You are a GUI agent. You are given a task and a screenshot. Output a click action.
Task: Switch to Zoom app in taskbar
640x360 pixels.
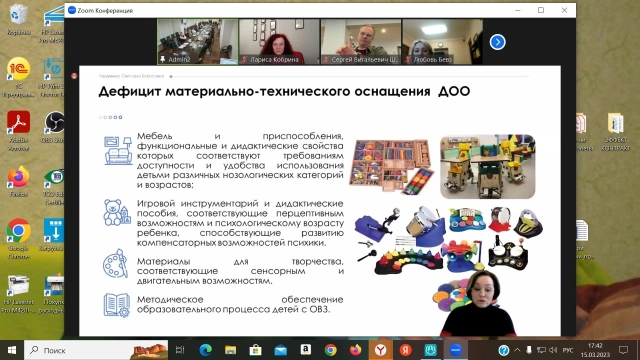tap(456, 350)
